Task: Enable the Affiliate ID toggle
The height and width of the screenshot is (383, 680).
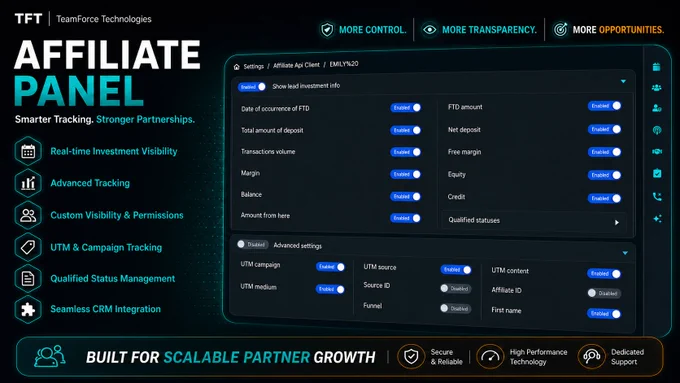Action: point(604,293)
